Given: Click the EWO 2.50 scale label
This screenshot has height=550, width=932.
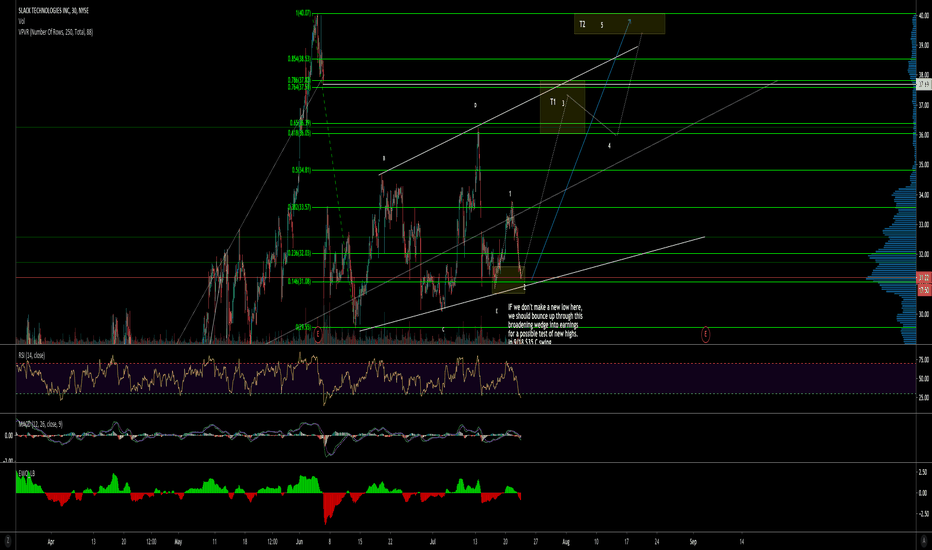Looking at the screenshot, I should click(924, 472).
